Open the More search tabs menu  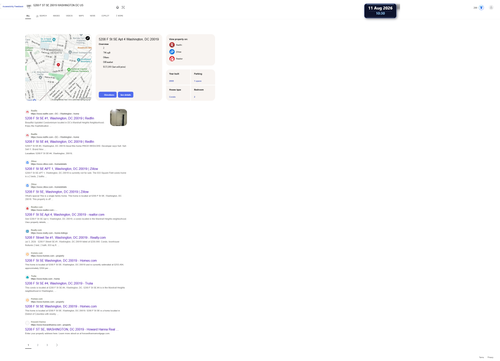point(119,16)
